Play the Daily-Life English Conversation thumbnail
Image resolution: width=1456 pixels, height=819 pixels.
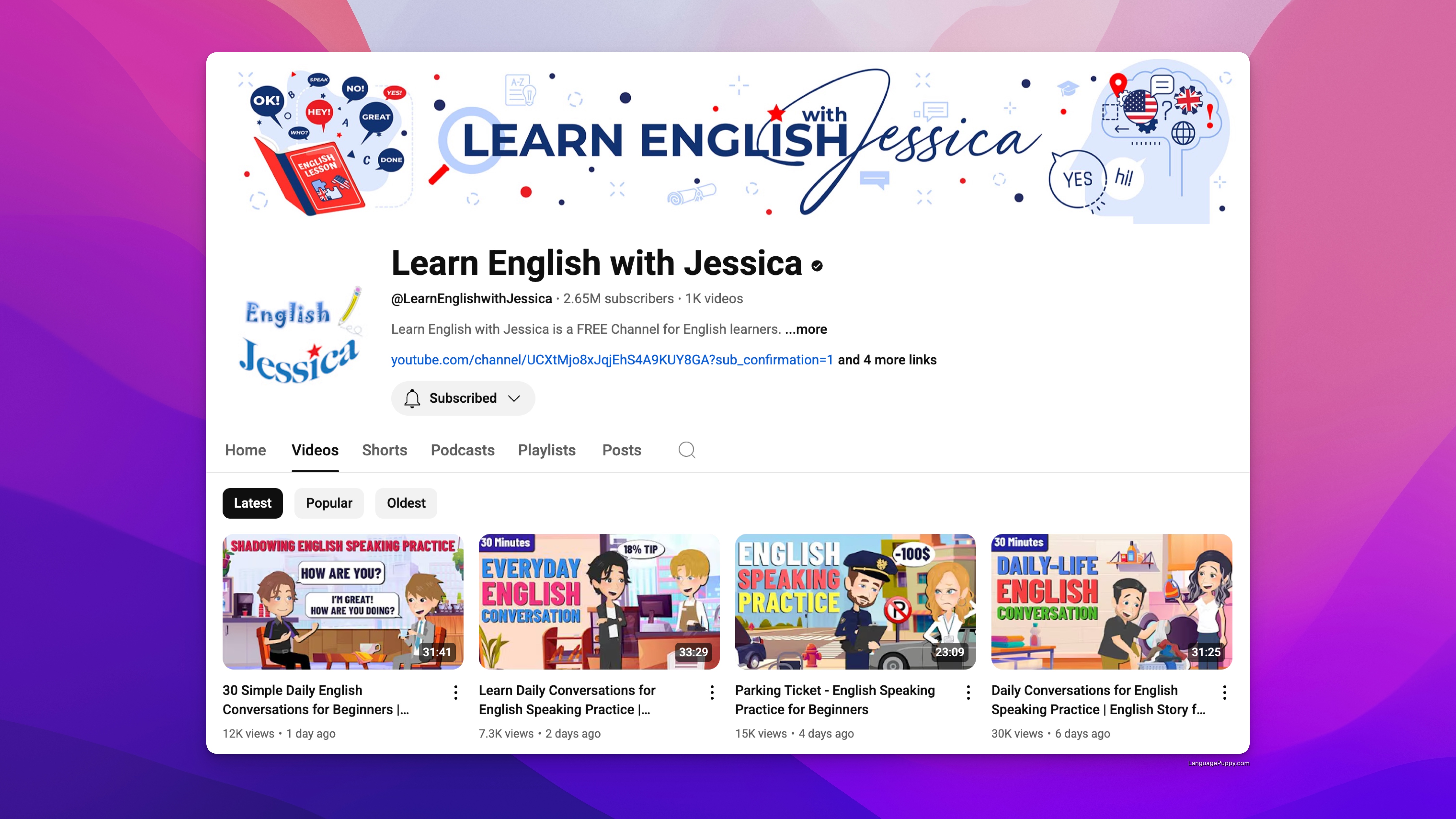pyautogui.click(x=1112, y=602)
